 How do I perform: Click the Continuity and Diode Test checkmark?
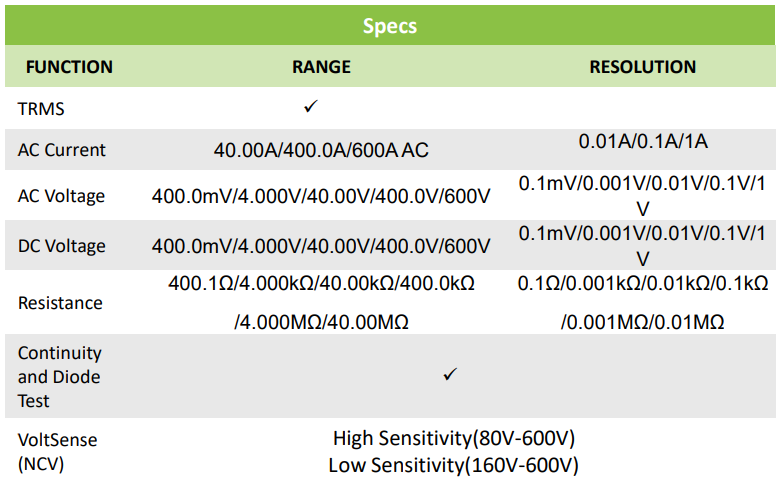pos(450,374)
